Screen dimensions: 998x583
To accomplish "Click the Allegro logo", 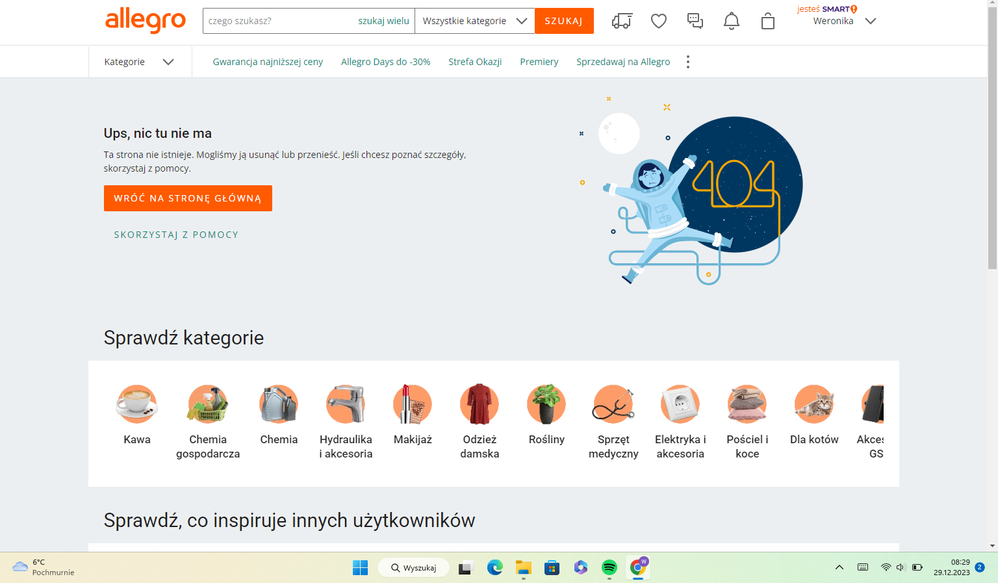I will [145, 20].
